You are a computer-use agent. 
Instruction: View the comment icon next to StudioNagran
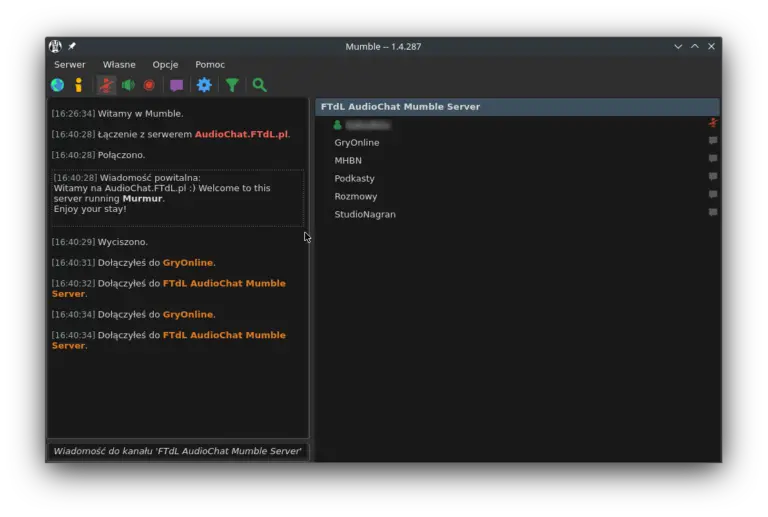[713, 212]
